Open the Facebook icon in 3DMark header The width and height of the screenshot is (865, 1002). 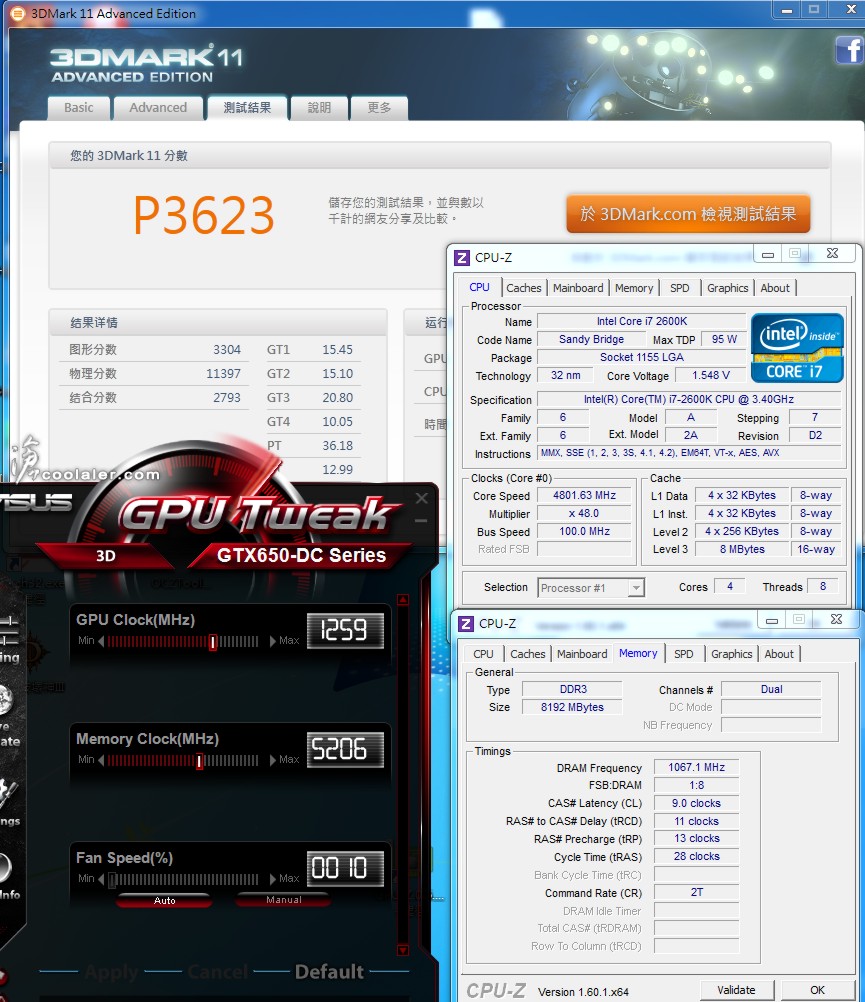click(850, 50)
